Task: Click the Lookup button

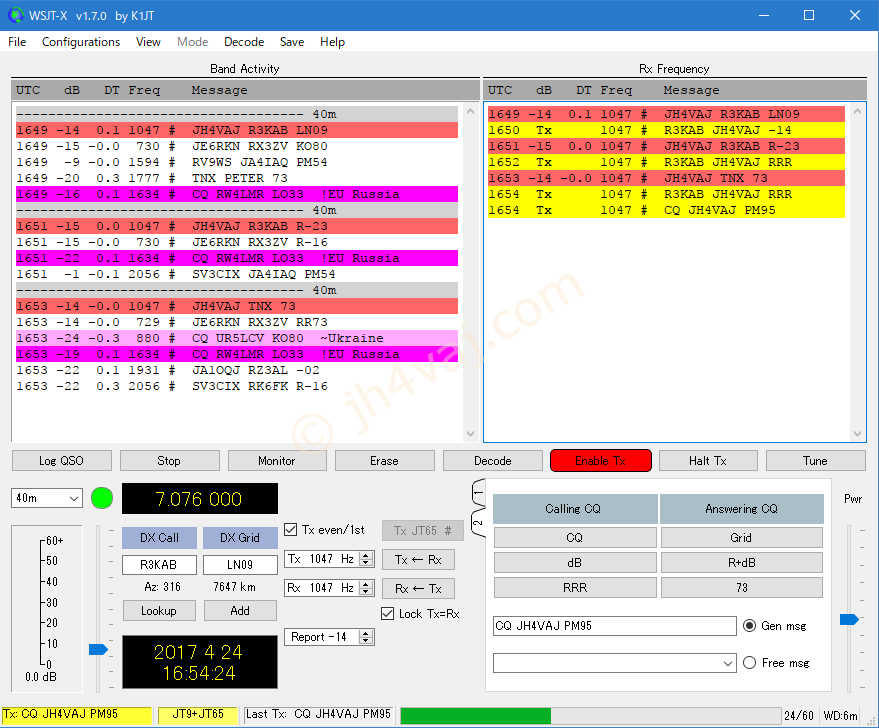Action: 159,611
